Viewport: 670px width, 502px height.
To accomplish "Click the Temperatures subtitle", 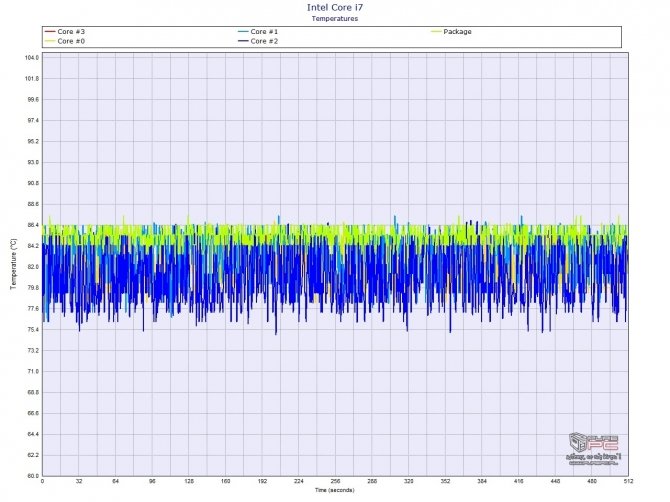I will pyautogui.click(x=335, y=18).
